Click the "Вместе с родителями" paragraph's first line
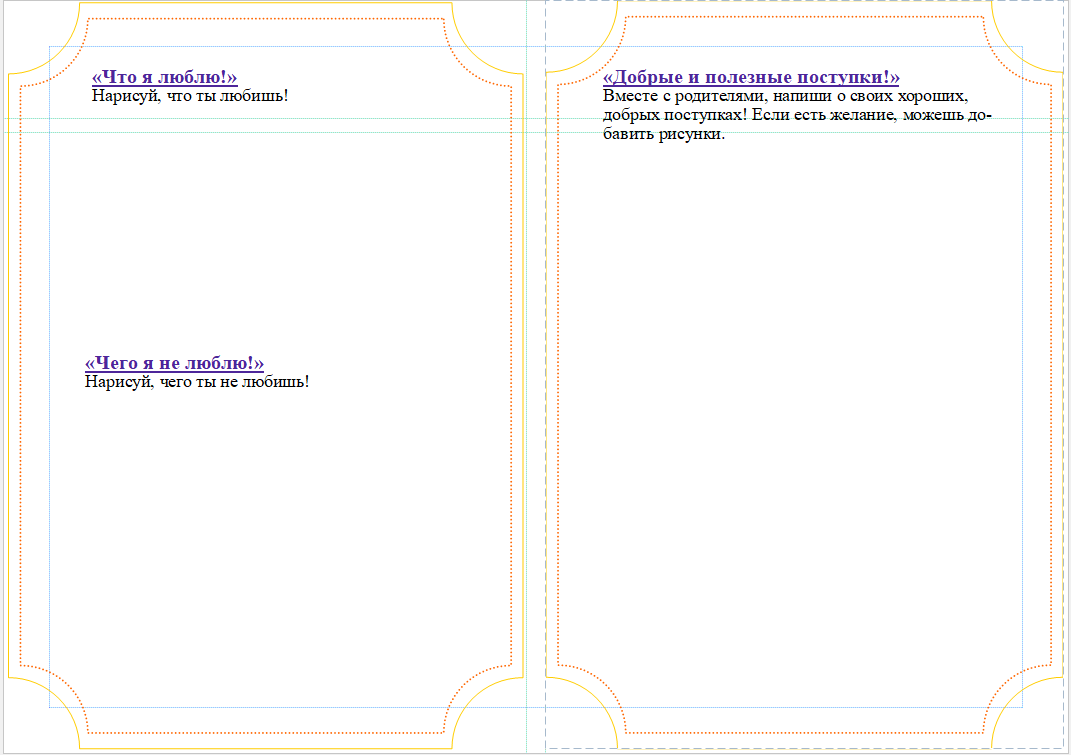Image resolution: width=1071 pixels, height=755 pixels. 785,97
